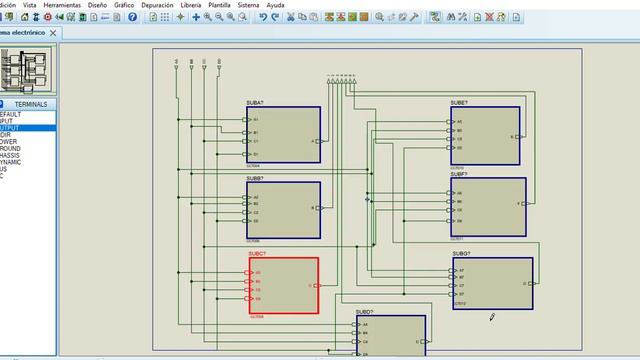Zoom to view entire sheet

(231, 17)
